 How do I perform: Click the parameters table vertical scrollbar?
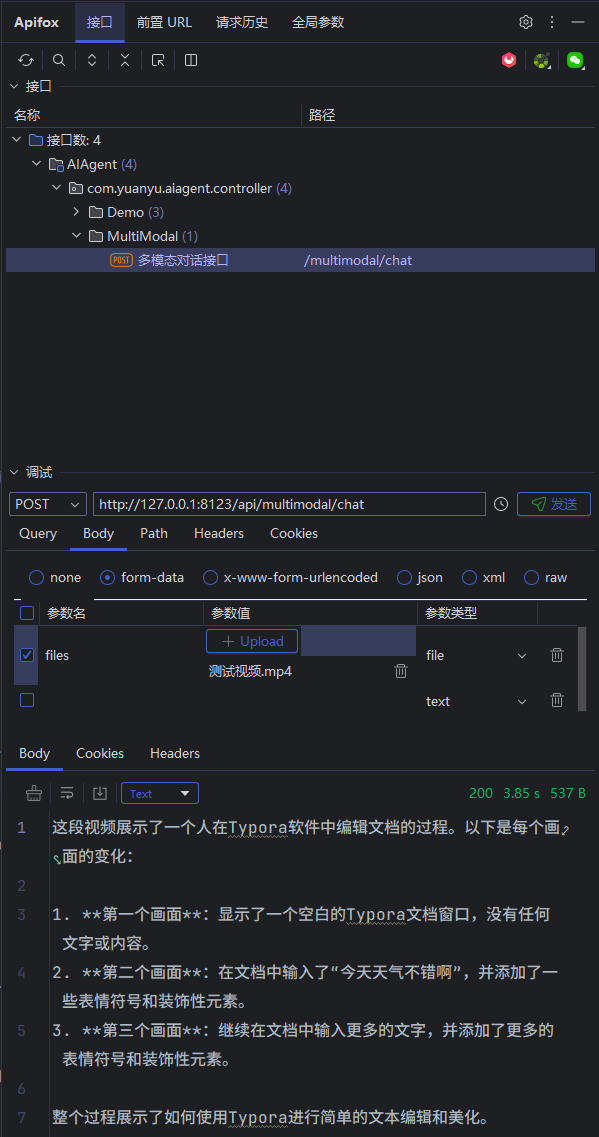pos(580,669)
